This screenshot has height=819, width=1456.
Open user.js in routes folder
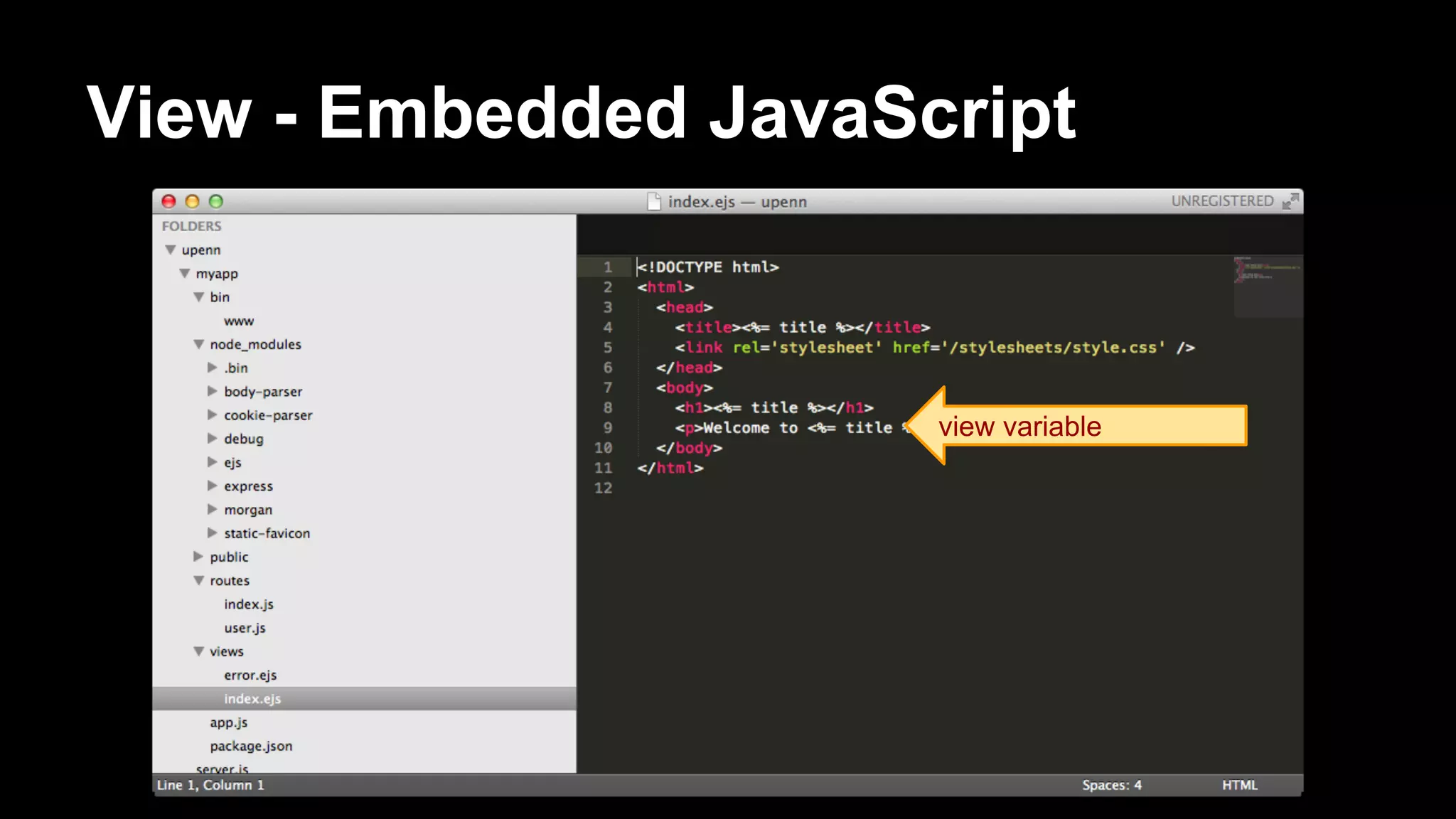[245, 628]
